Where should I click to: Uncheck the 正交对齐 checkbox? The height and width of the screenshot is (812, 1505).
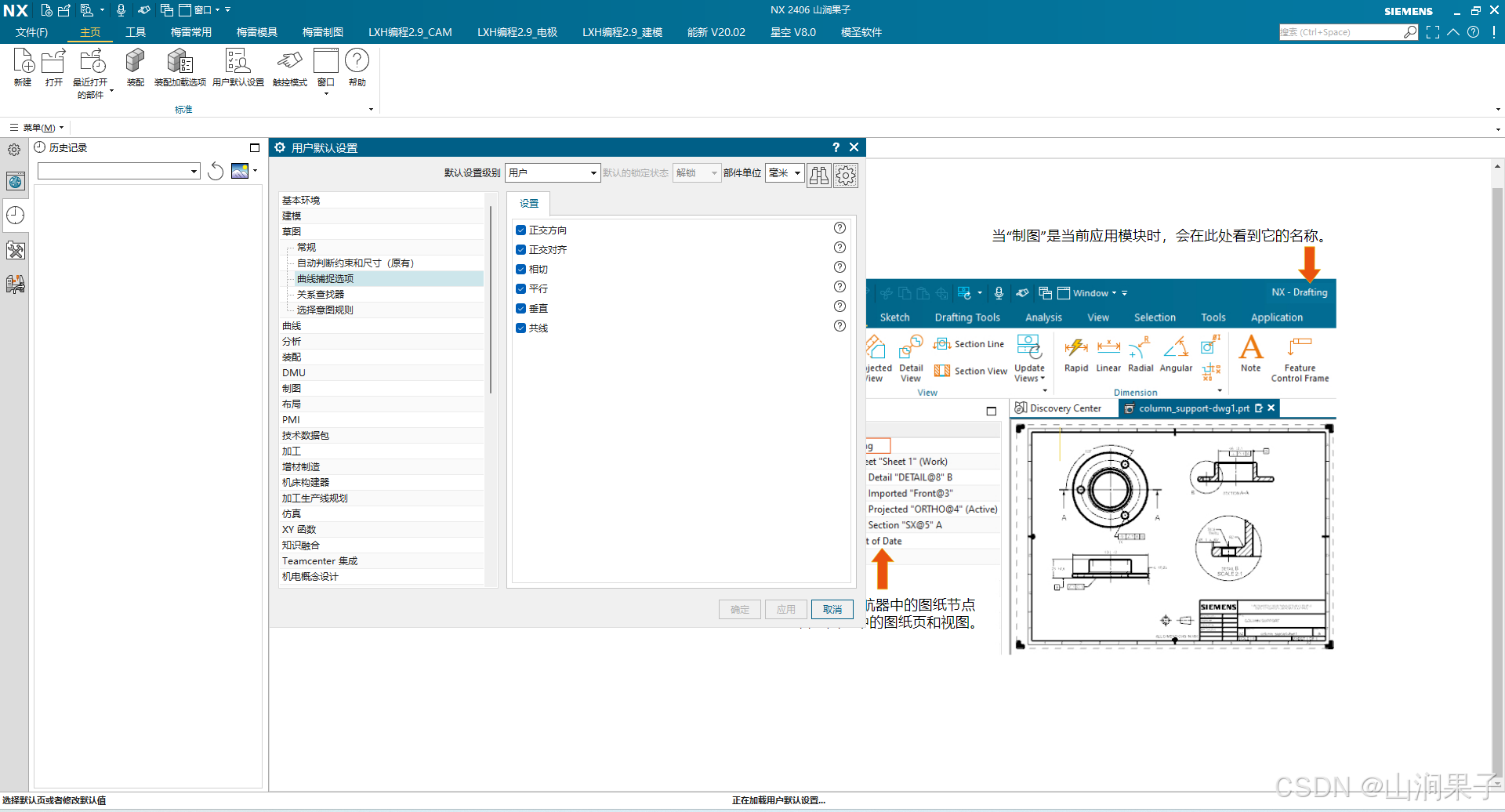coord(520,250)
